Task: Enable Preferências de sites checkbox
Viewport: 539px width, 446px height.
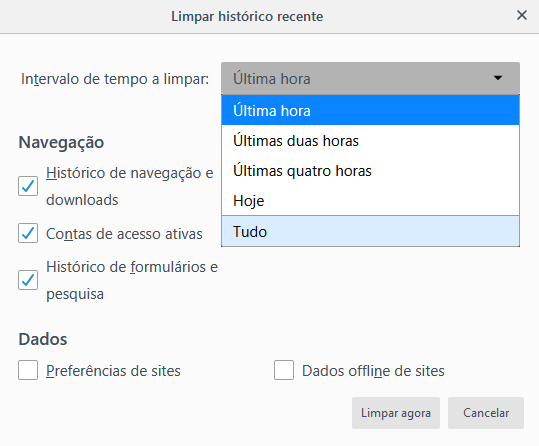Action: pyautogui.click(x=28, y=370)
